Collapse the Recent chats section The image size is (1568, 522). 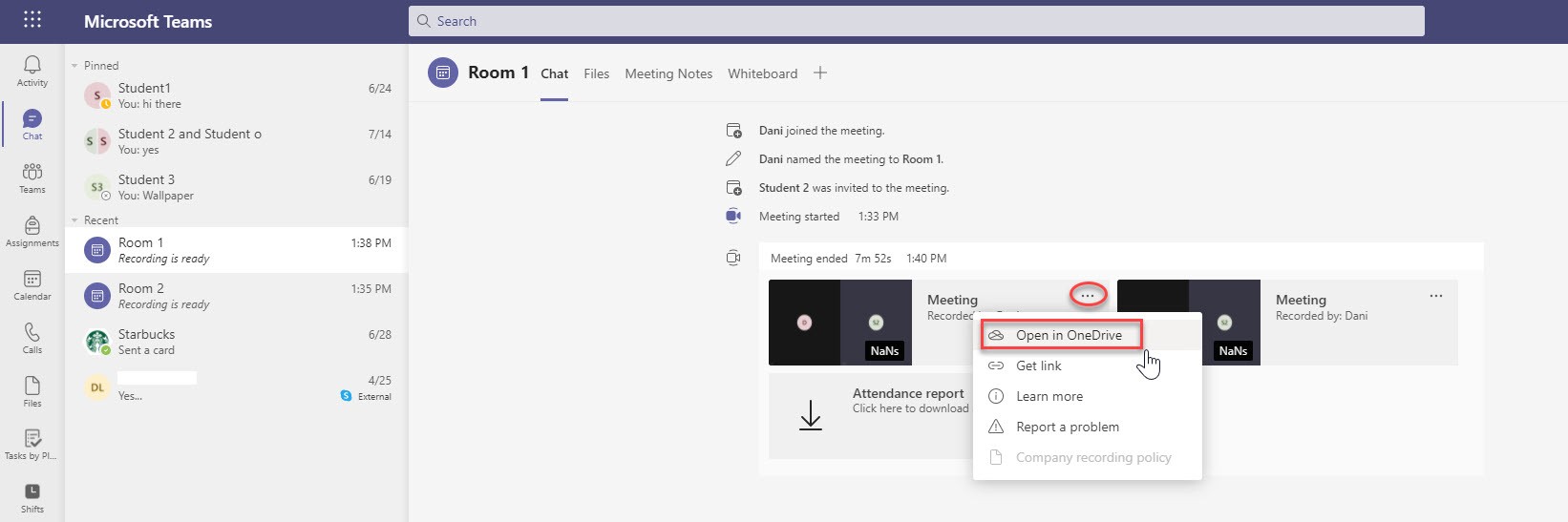click(x=75, y=220)
